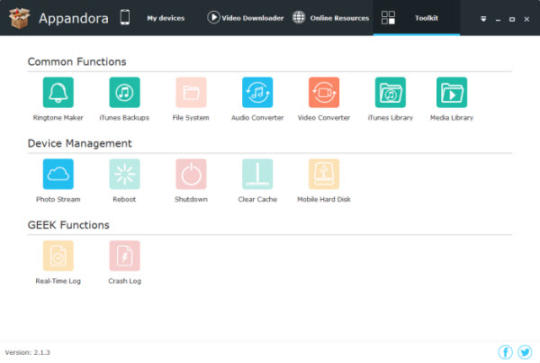Open the Crash Log icon
The image size is (540, 363).
(124, 256)
